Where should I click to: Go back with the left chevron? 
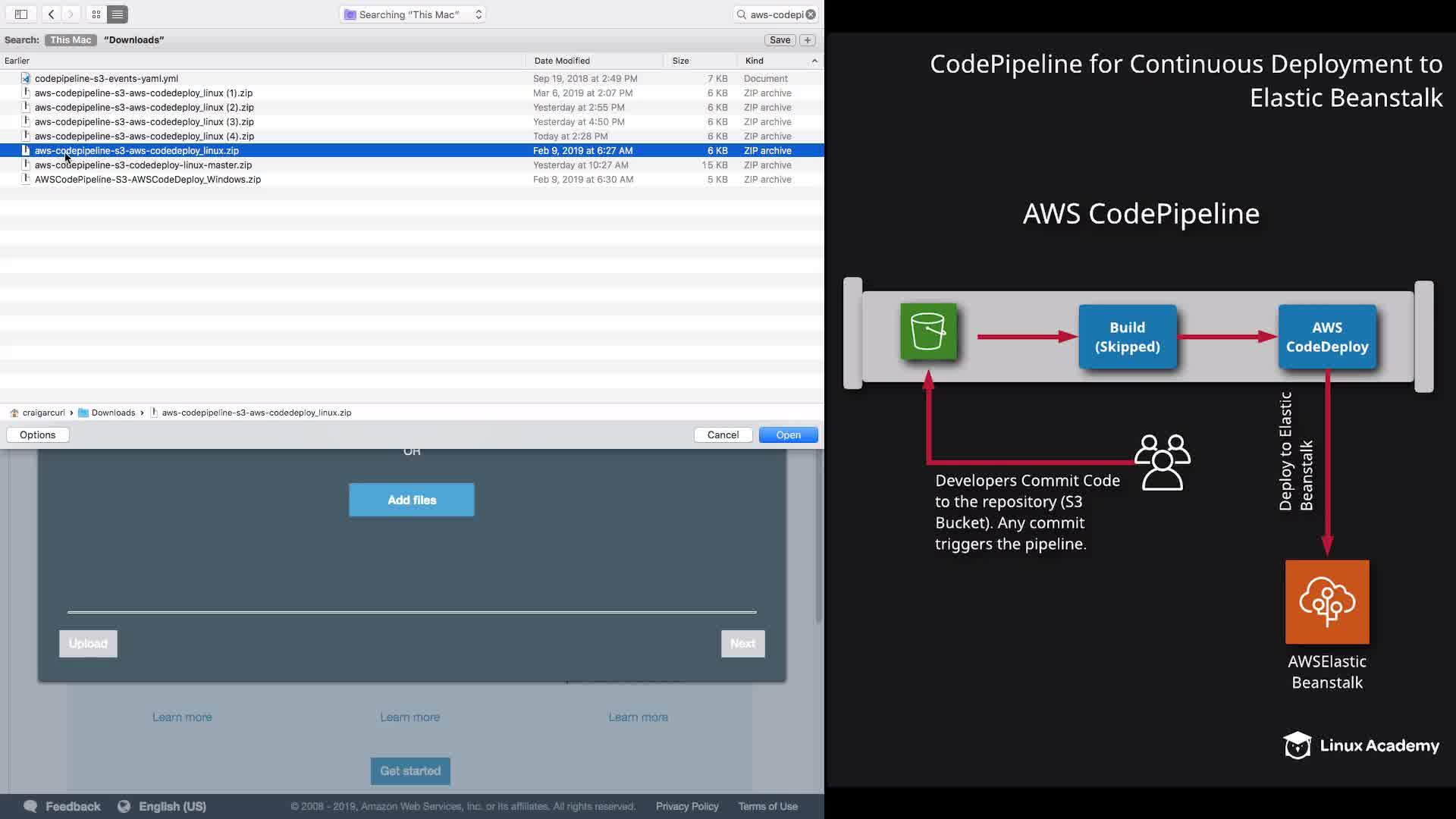(x=51, y=14)
